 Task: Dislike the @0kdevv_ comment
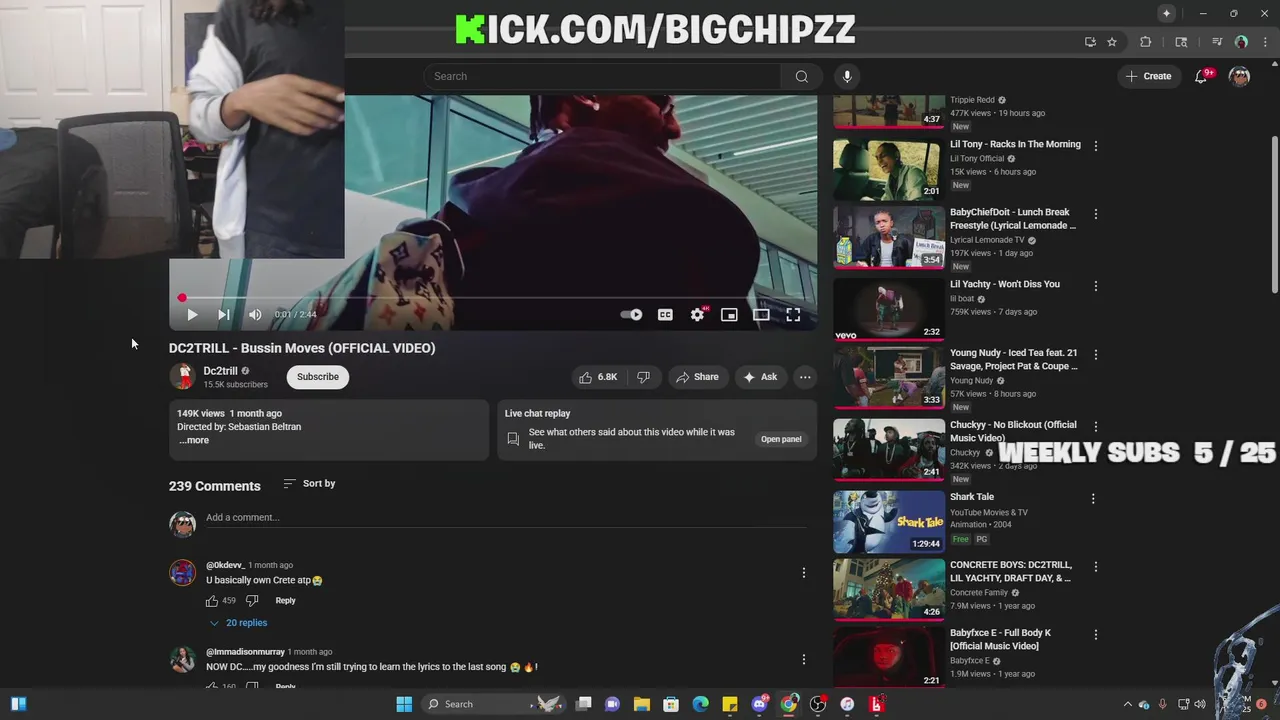point(252,601)
